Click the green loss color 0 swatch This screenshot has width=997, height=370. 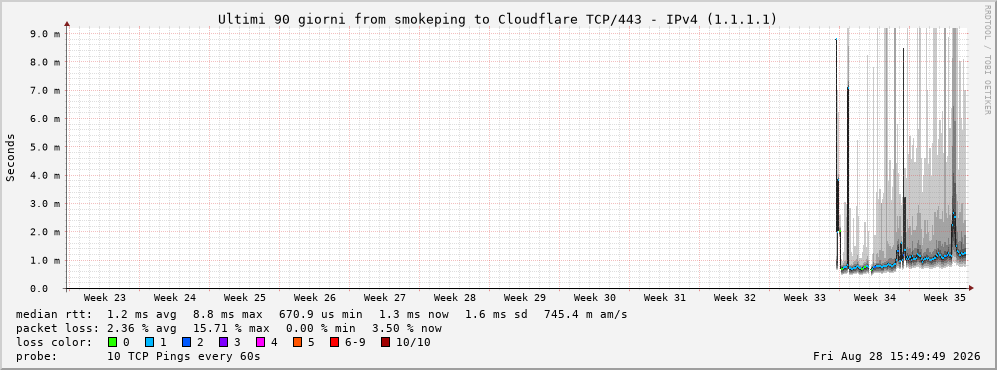(112, 342)
